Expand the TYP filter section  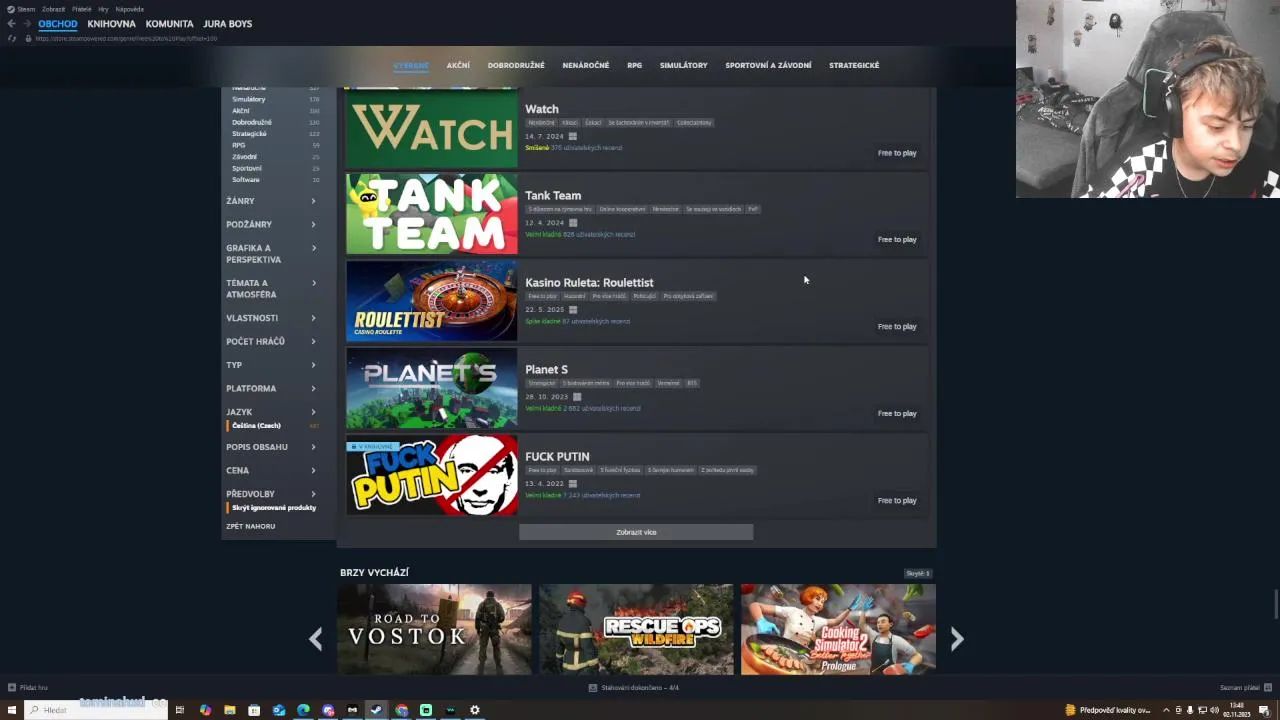(271, 365)
